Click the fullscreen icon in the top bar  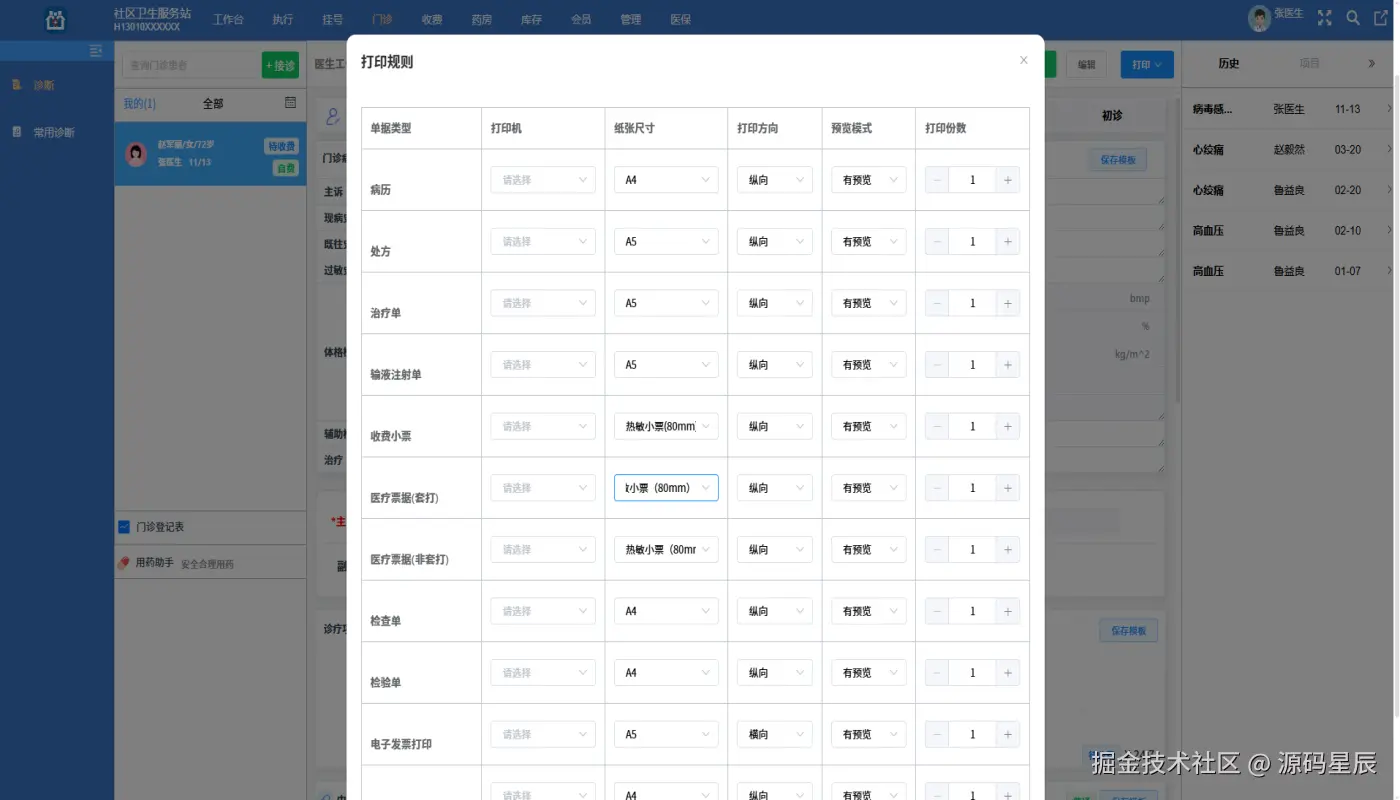(x=1325, y=17)
